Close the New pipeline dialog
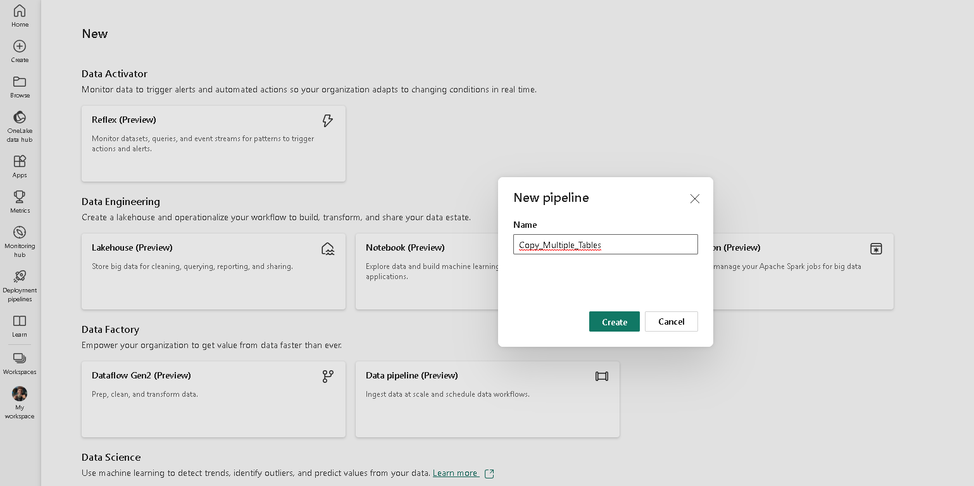974x486 pixels. click(694, 199)
